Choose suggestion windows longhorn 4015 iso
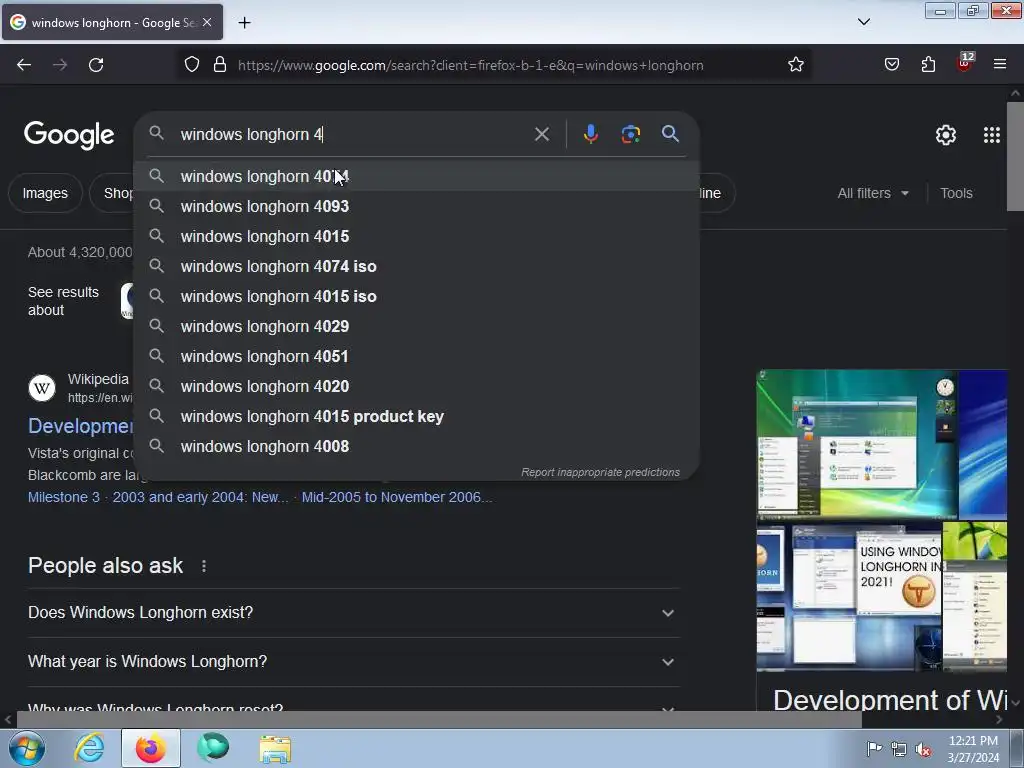Image resolution: width=1024 pixels, height=768 pixels. pyautogui.click(x=417, y=296)
